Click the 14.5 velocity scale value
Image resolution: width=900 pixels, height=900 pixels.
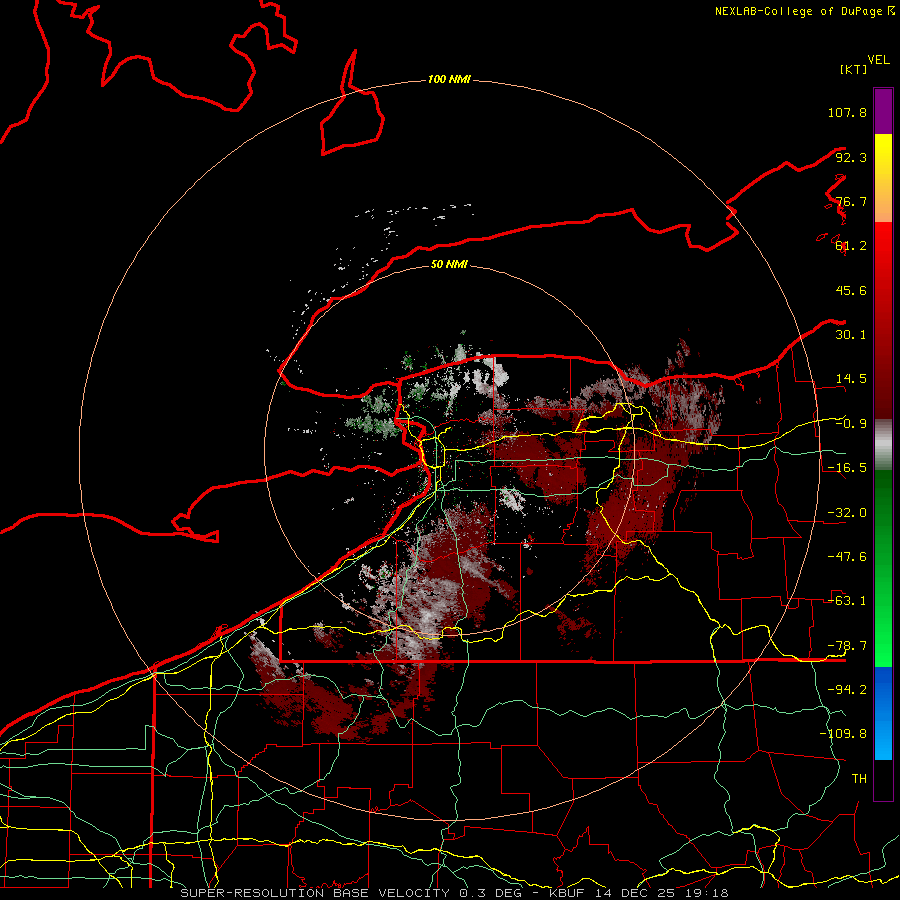pos(851,379)
